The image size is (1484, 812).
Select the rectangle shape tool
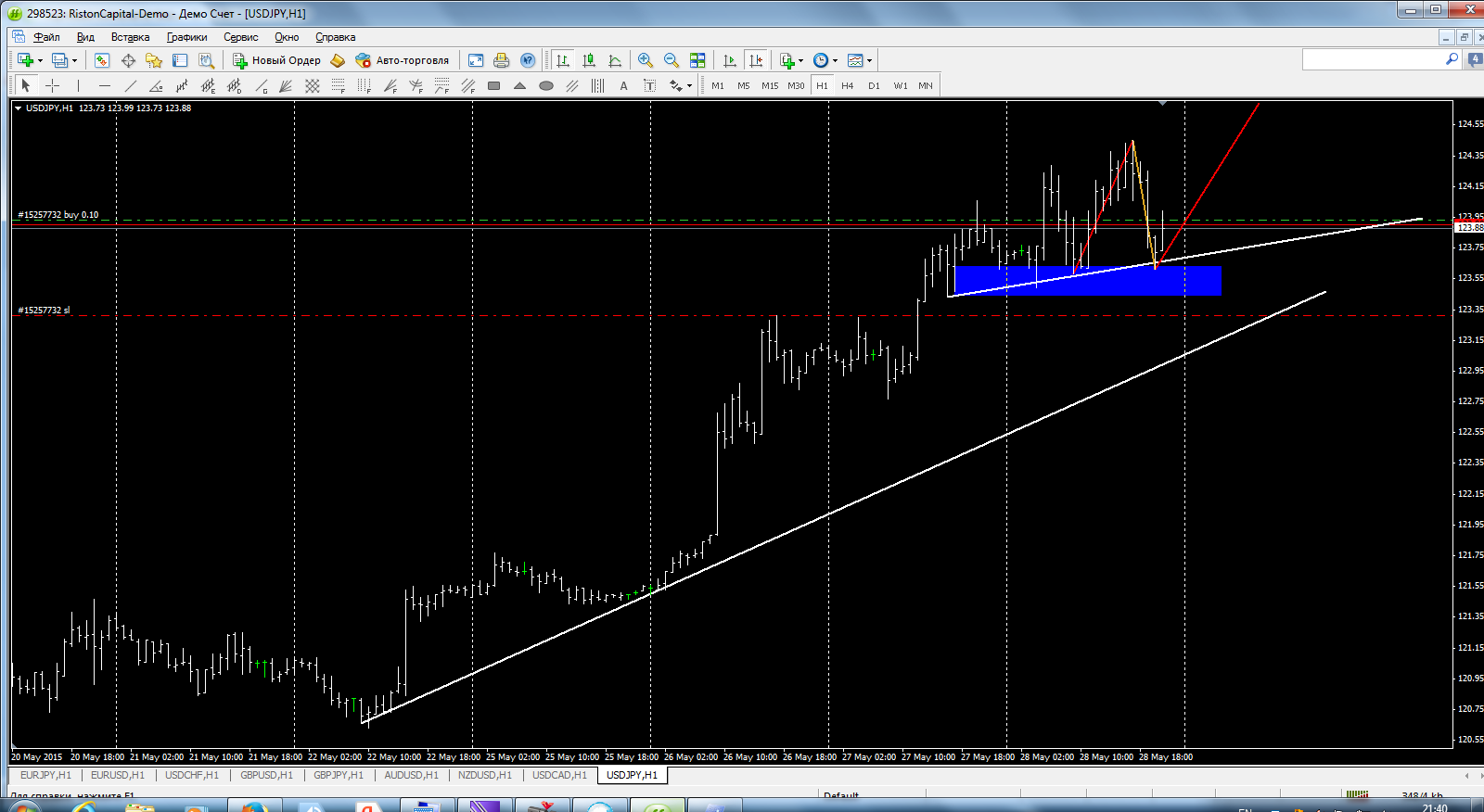[x=494, y=85]
